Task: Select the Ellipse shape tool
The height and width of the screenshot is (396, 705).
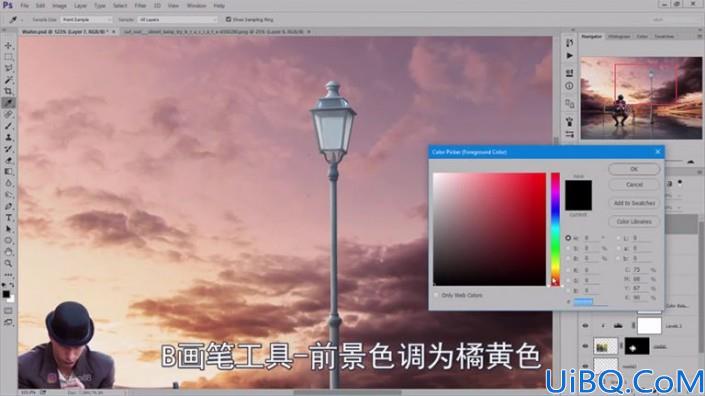Action: 9,240
